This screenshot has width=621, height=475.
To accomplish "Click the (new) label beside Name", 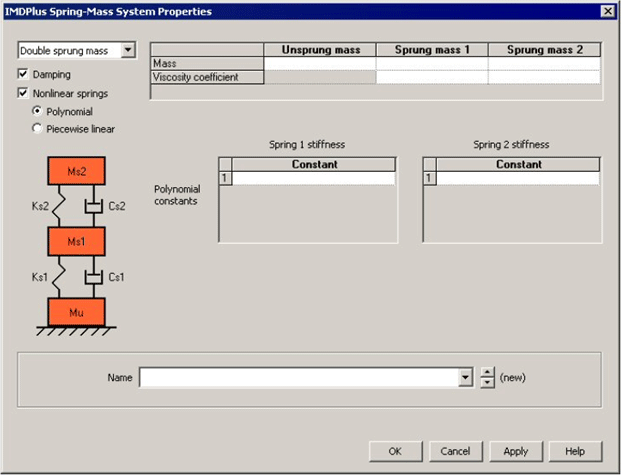I will coord(512,378).
